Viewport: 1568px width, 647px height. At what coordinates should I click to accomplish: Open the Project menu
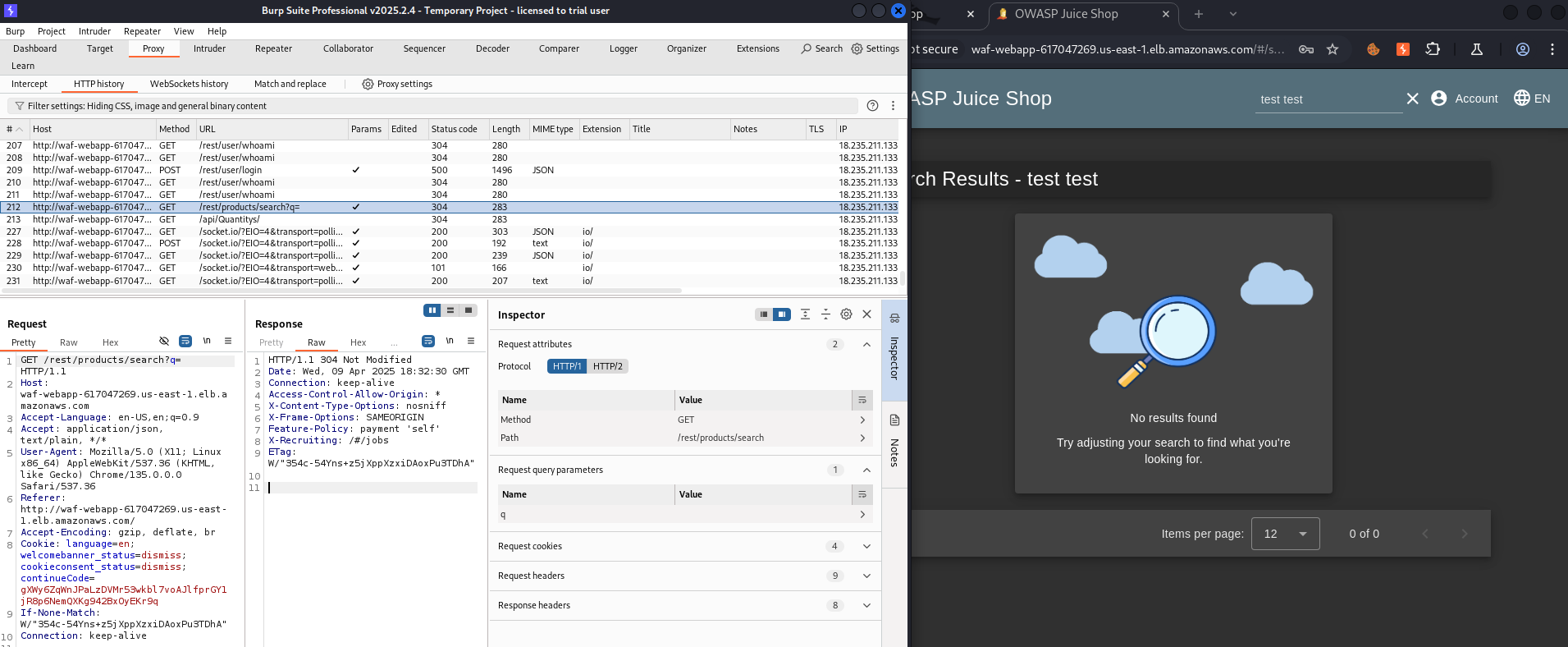click(51, 31)
